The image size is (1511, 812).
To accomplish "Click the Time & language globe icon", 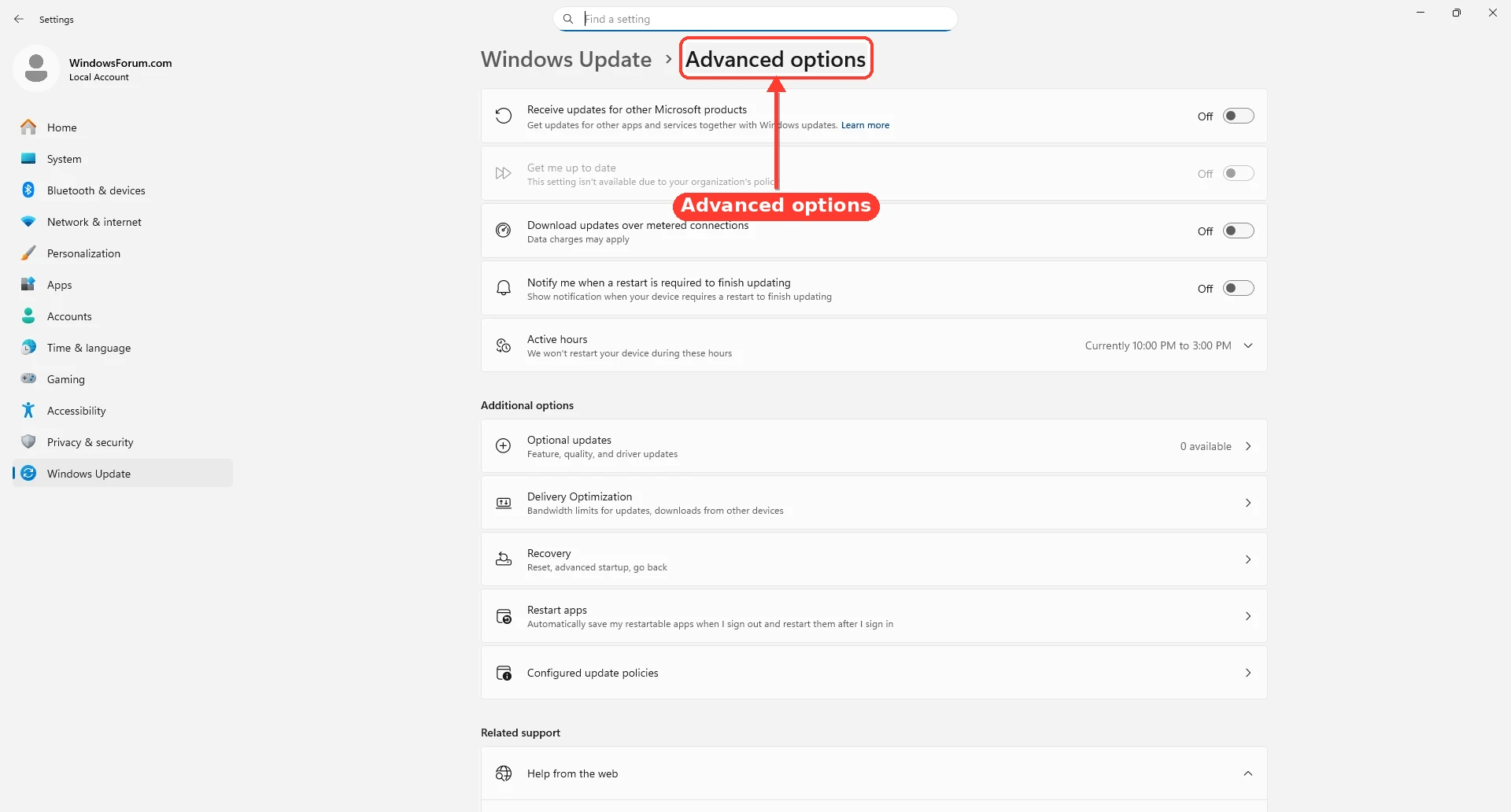I will pyautogui.click(x=28, y=347).
